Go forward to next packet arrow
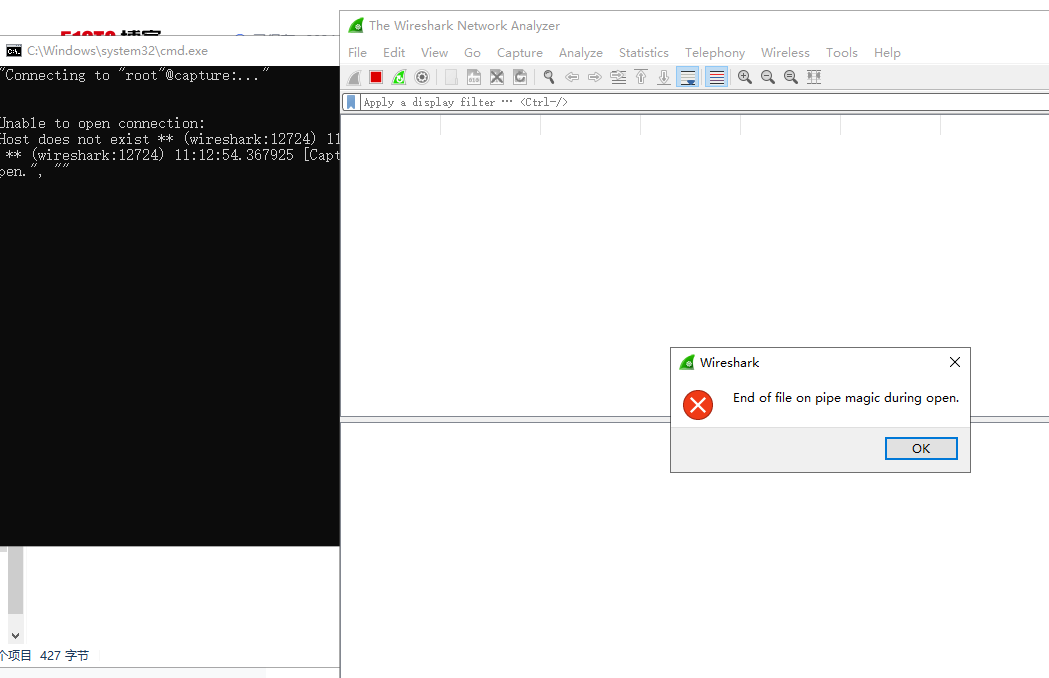 pos(595,78)
